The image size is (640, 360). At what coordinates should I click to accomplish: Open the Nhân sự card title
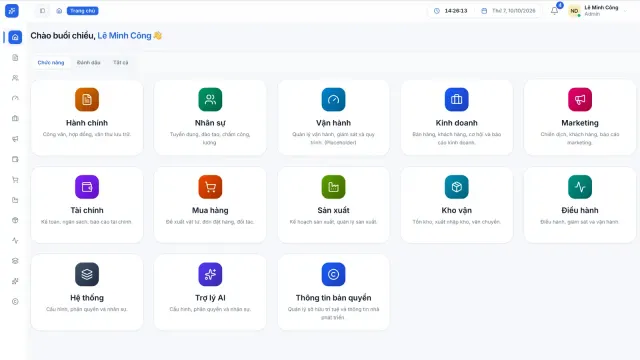tap(210, 123)
